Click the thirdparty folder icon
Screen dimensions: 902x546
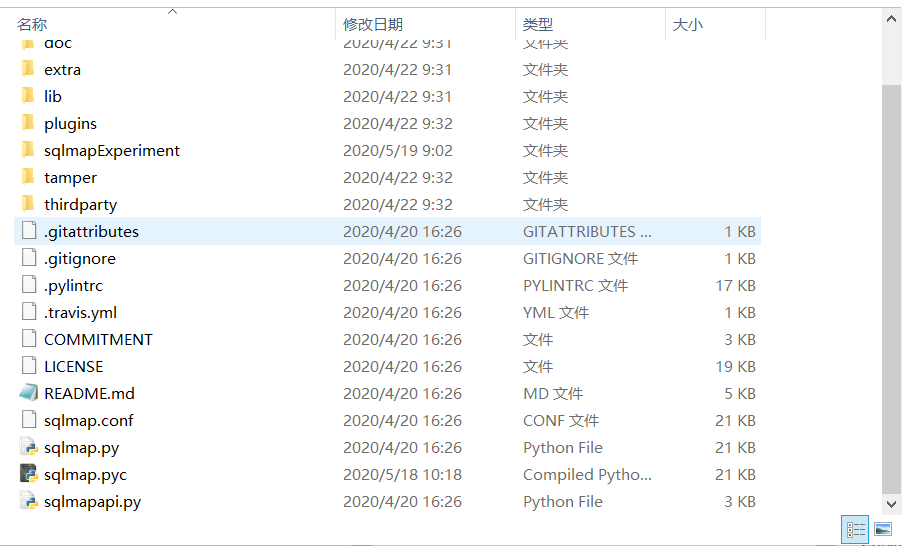(28, 204)
